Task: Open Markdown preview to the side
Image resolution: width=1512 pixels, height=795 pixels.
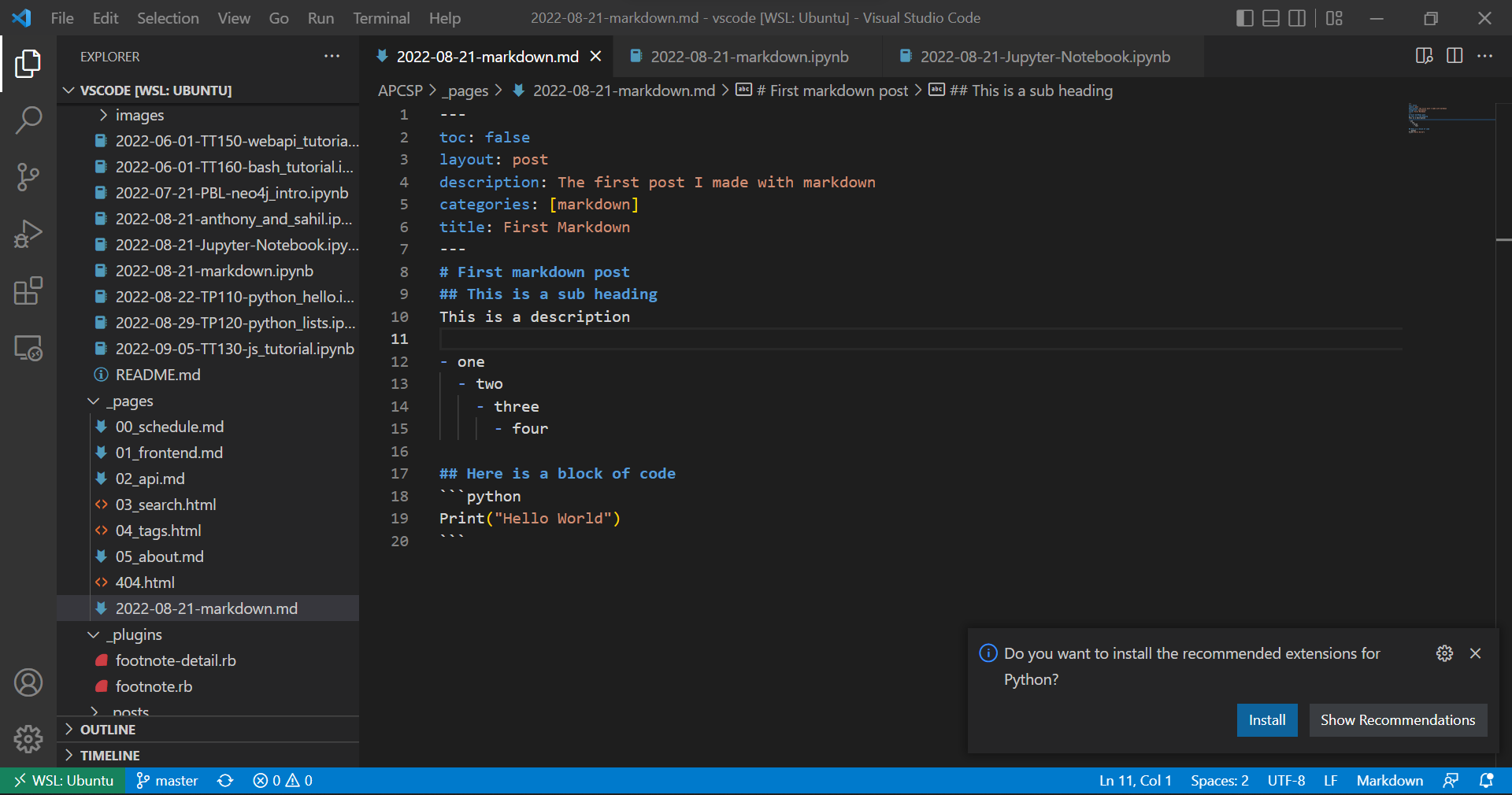Action: coord(1424,56)
